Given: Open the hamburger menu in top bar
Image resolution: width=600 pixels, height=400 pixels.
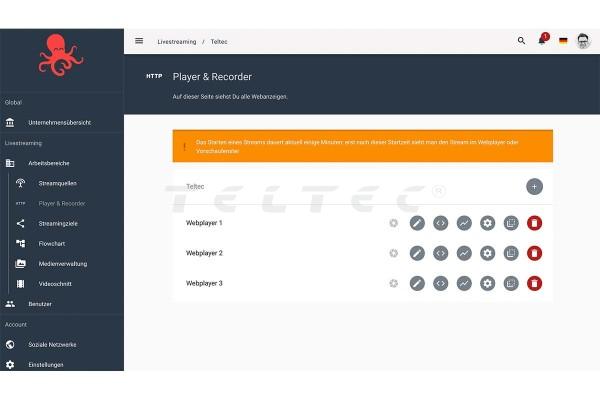Looking at the screenshot, I should point(139,41).
